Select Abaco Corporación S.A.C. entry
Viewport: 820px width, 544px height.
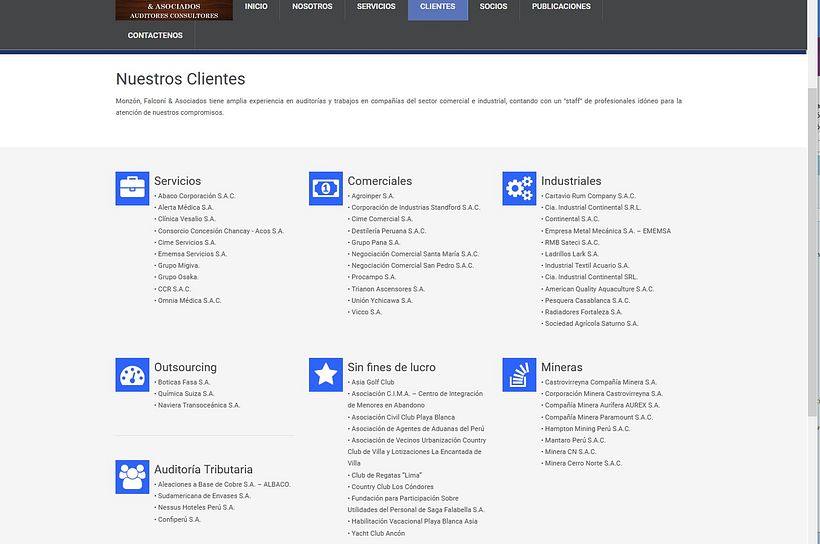point(196,196)
